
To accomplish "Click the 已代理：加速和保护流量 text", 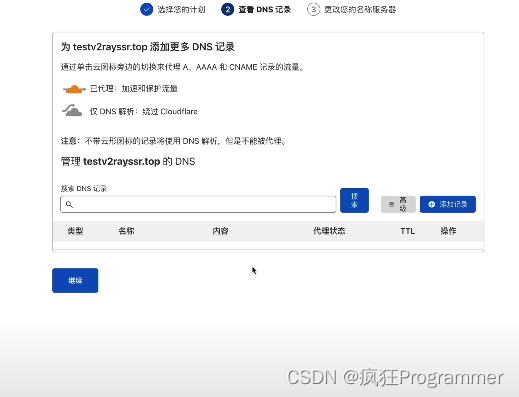I will click(134, 89).
